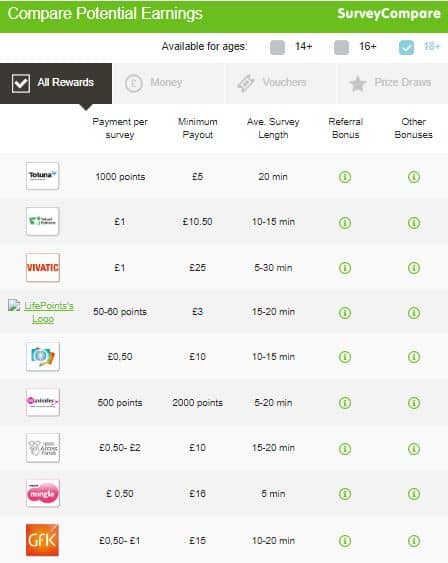Select the All Rewards tab

[56, 83]
